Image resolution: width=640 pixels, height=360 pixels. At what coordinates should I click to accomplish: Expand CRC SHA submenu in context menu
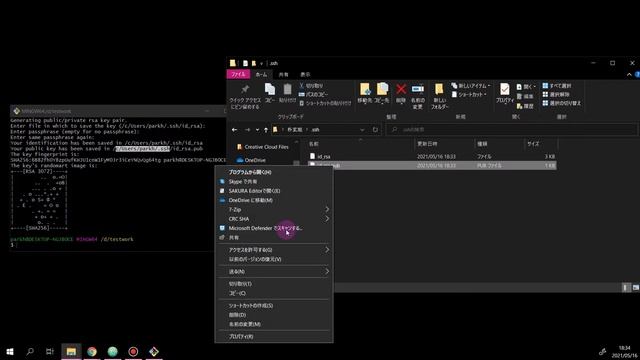pyautogui.click(x=327, y=219)
